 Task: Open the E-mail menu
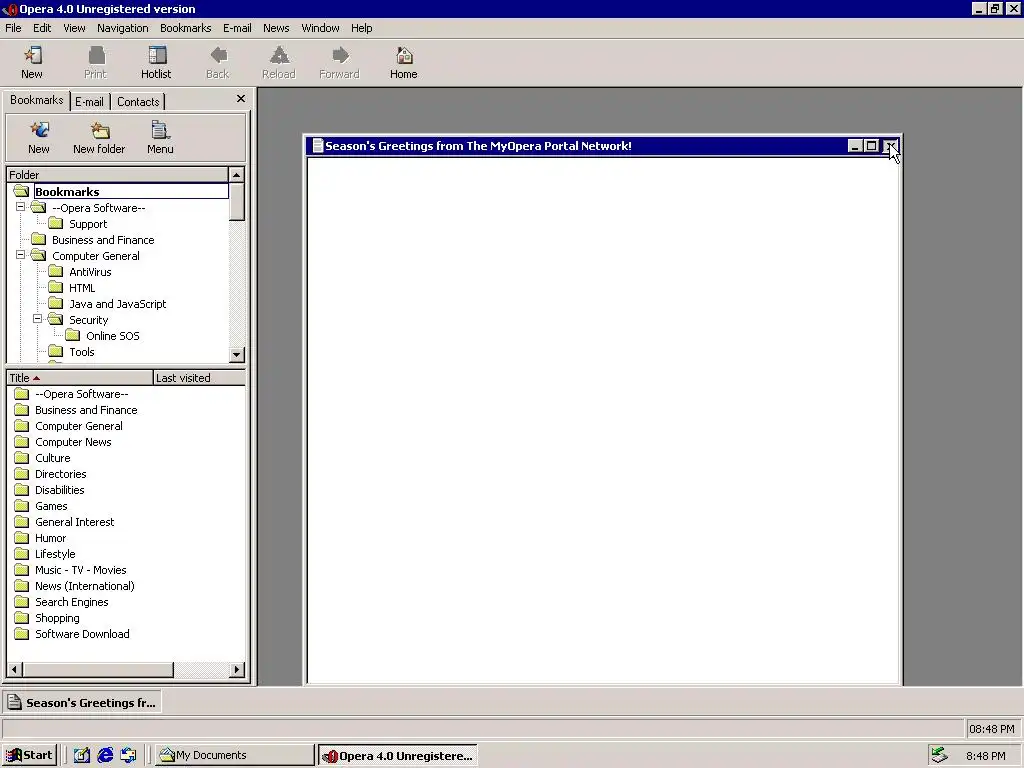(237, 28)
